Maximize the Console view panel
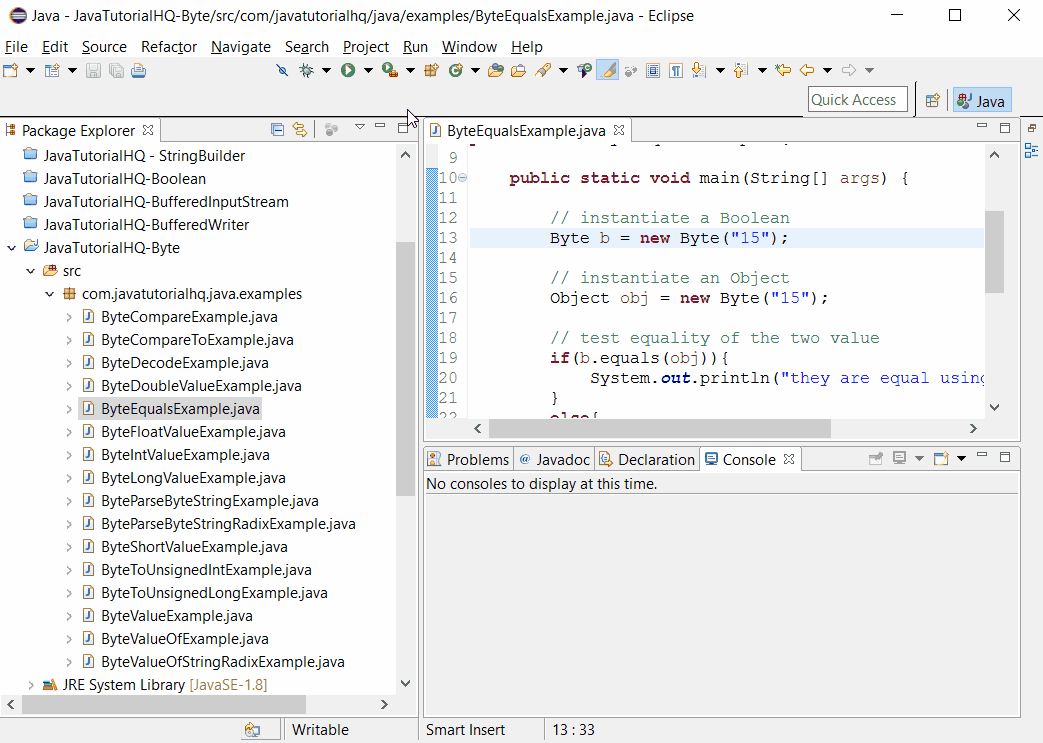 [x=1005, y=457]
